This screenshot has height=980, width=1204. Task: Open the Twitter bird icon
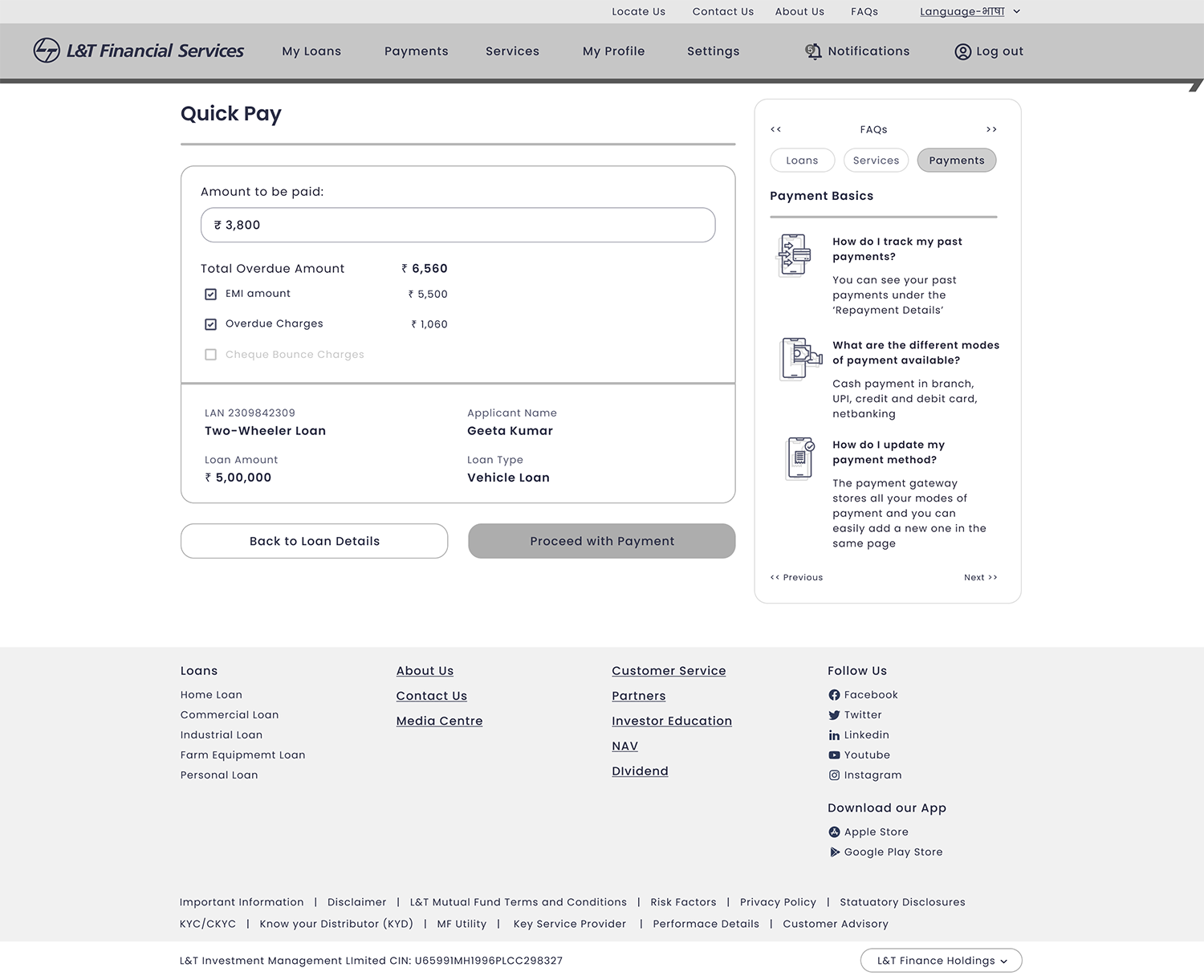pyautogui.click(x=834, y=715)
